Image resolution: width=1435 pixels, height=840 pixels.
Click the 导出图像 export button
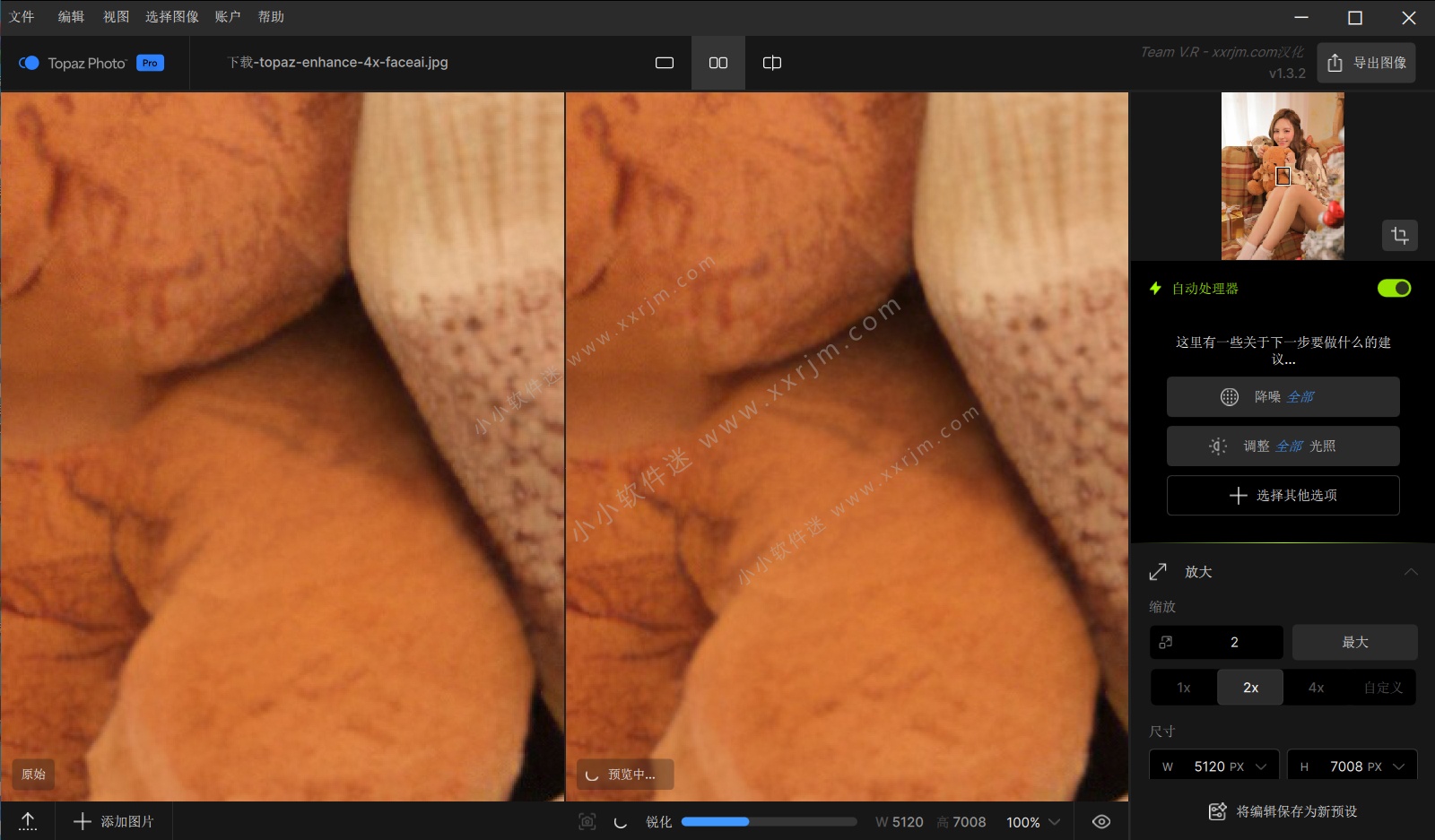click(x=1365, y=63)
